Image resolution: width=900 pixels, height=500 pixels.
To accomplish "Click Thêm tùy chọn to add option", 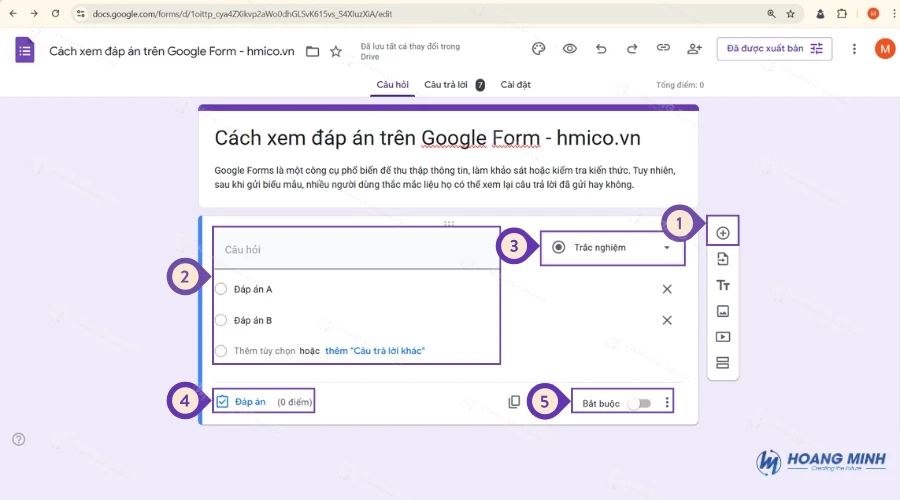I will click(265, 351).
